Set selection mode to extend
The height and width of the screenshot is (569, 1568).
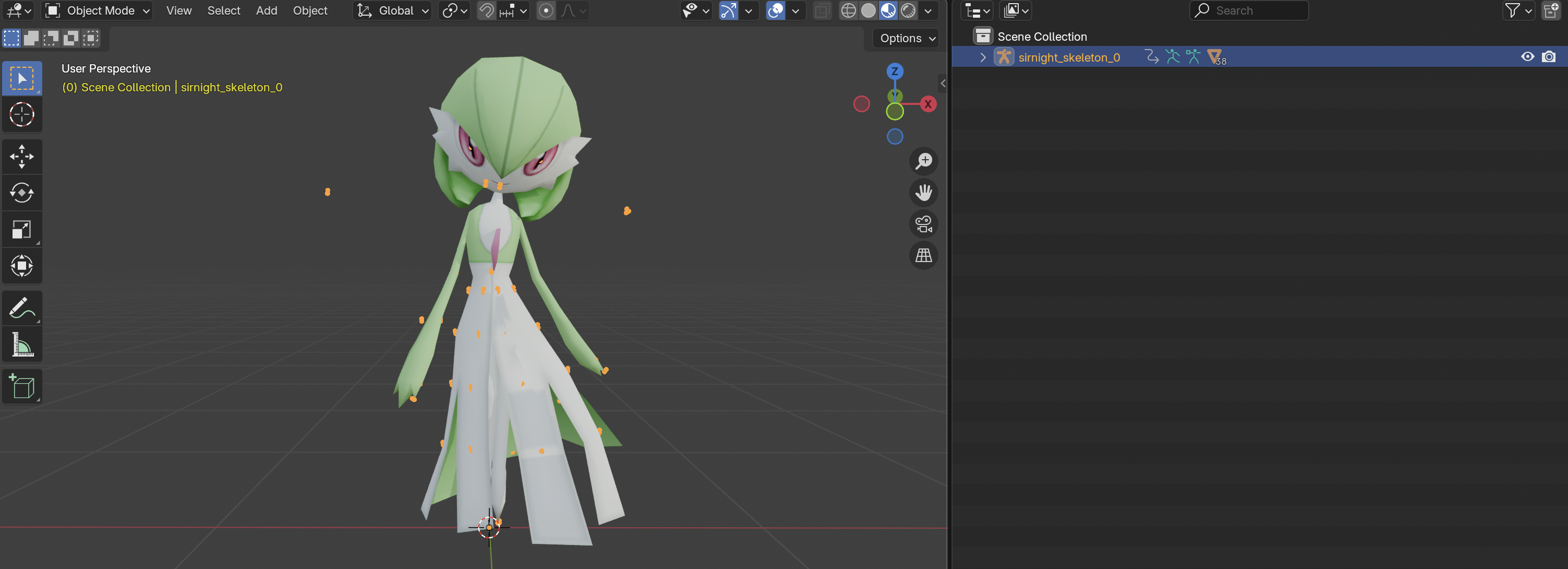tap(31, 39)
